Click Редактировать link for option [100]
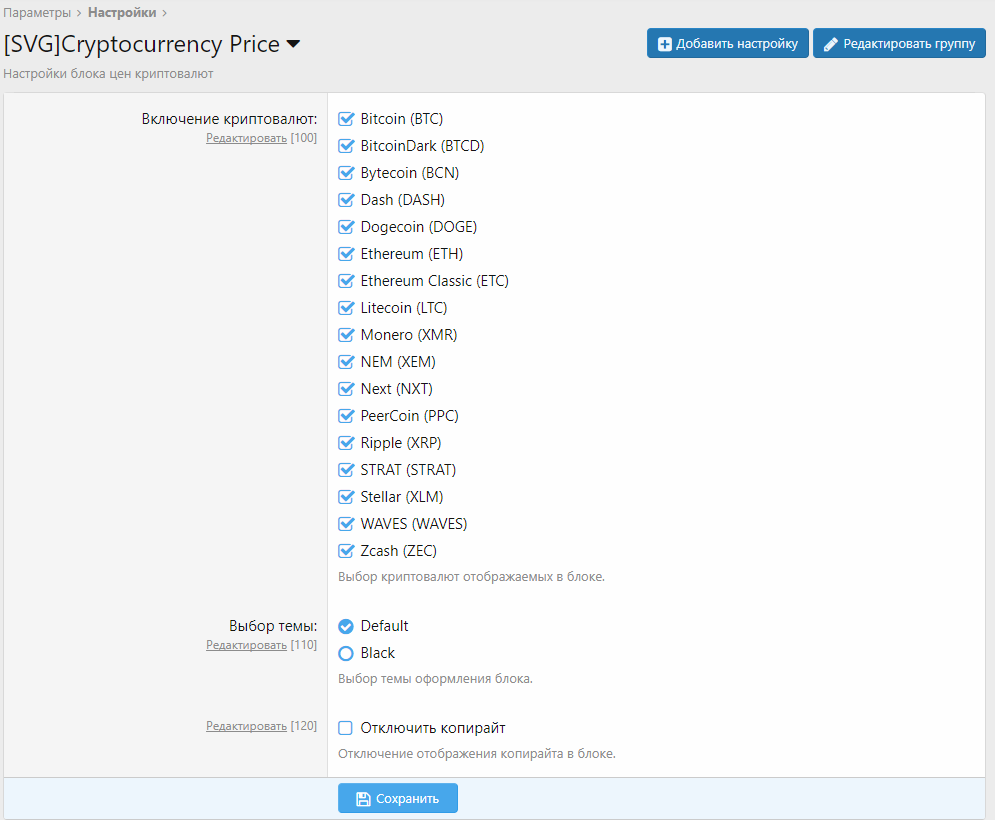This screenshot has width=995, height=820. coord(246,138)
